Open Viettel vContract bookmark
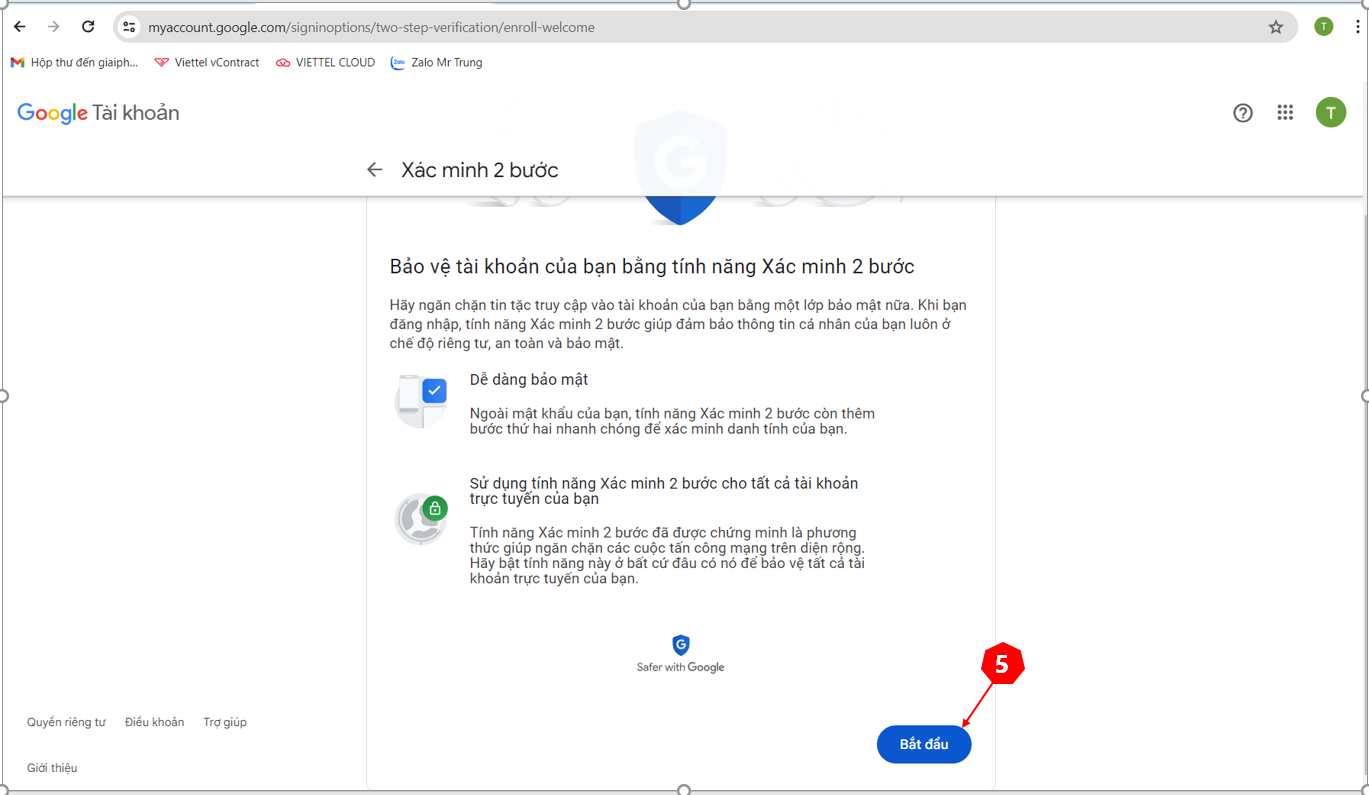The height and width of the screenshot is (795, 1369). click(x=207, y=62)
